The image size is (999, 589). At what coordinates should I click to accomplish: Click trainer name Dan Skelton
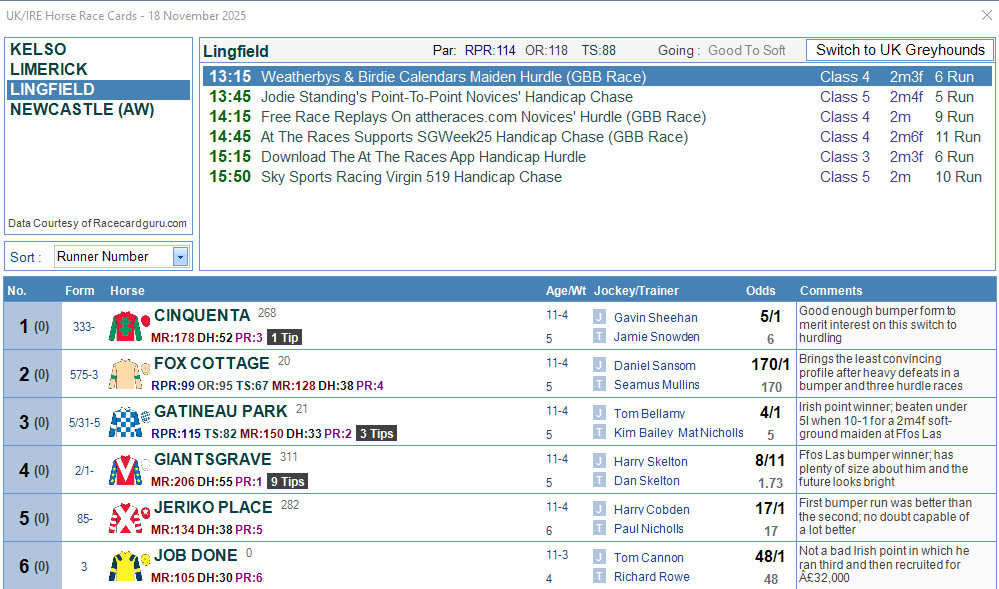click(x=647, y=481)
